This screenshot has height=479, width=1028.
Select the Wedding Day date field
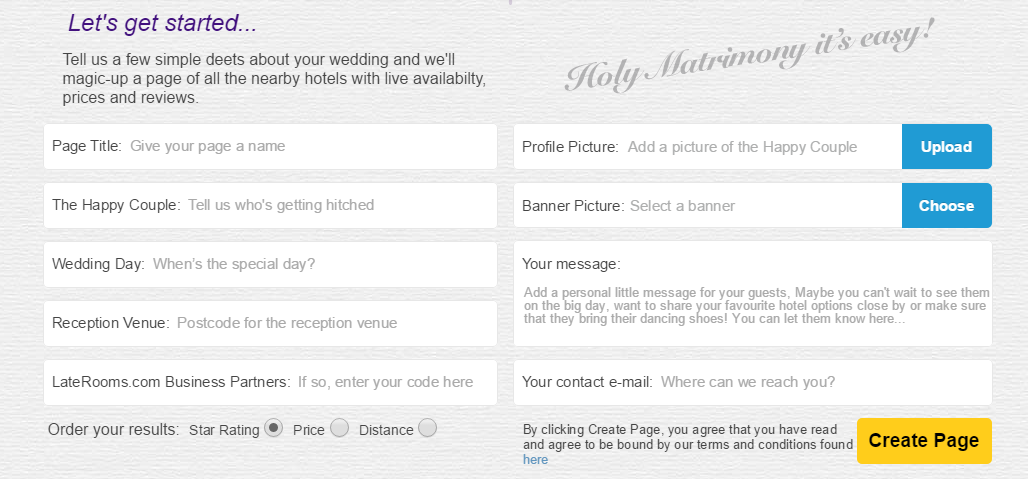point(270,265)
